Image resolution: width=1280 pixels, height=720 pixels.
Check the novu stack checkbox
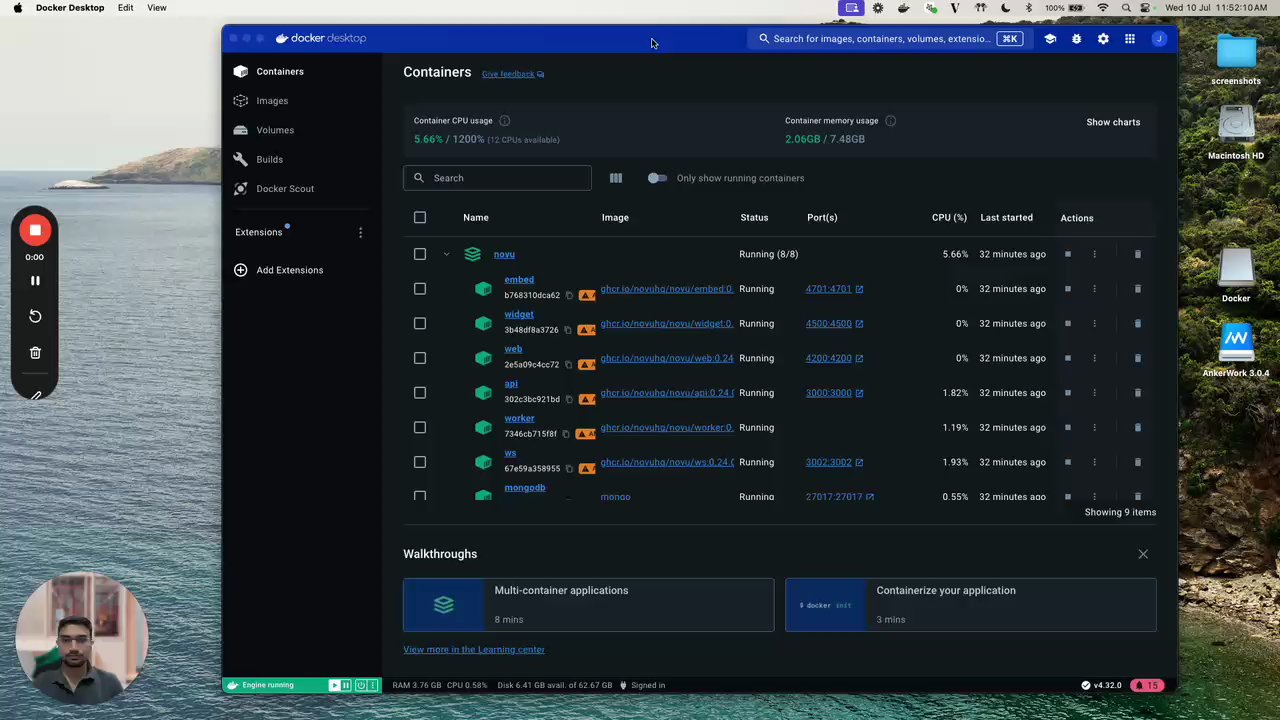(420, 254)
